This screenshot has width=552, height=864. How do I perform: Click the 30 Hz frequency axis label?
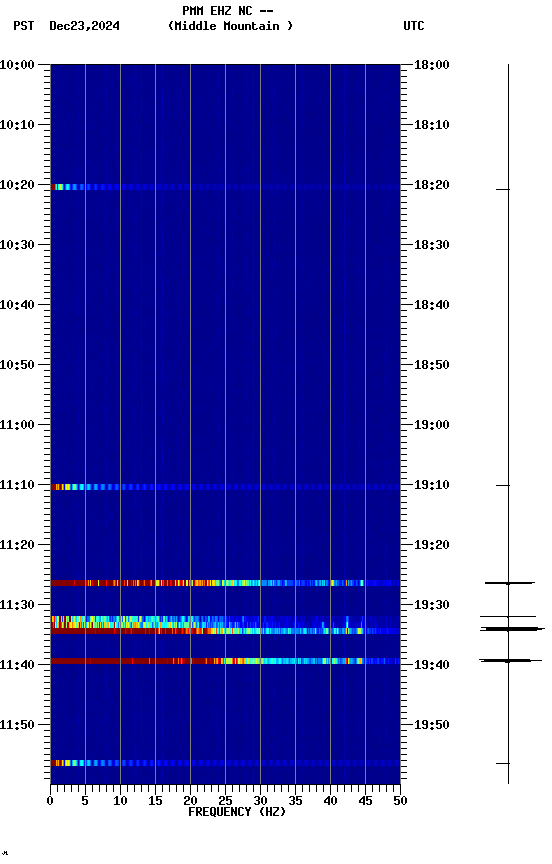click(x=260, y=801)
